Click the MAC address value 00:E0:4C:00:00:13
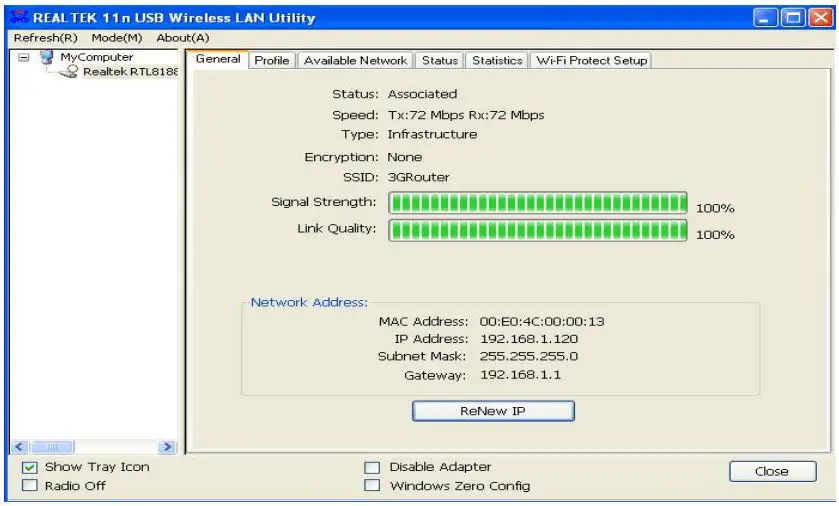 coord(542,321)
